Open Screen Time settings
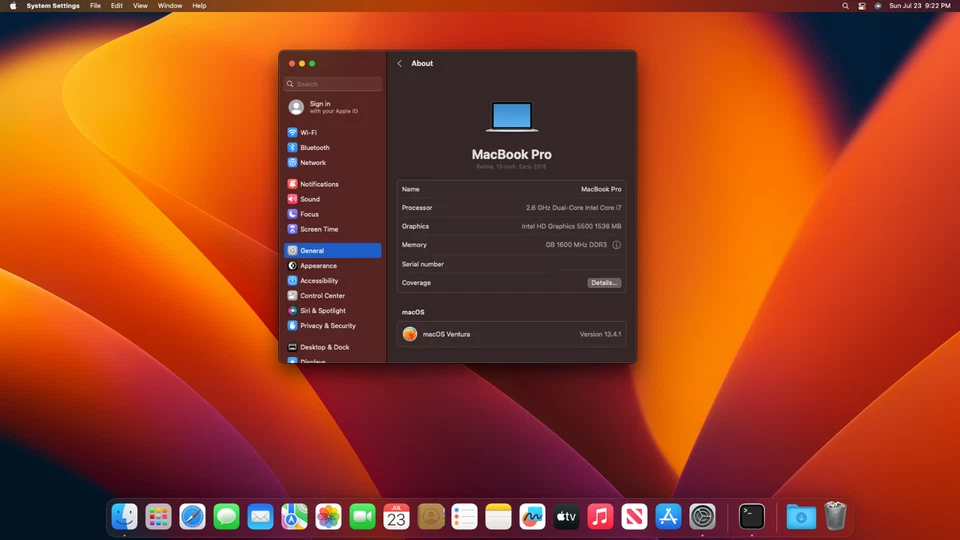Viewport: 960px width, 540px height. pos(332,229)
